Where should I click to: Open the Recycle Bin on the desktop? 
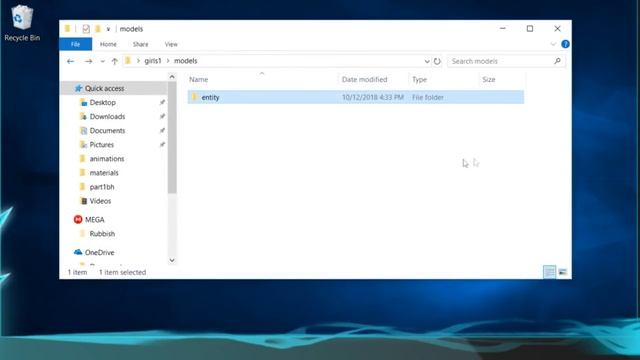(x=22, y=22)
